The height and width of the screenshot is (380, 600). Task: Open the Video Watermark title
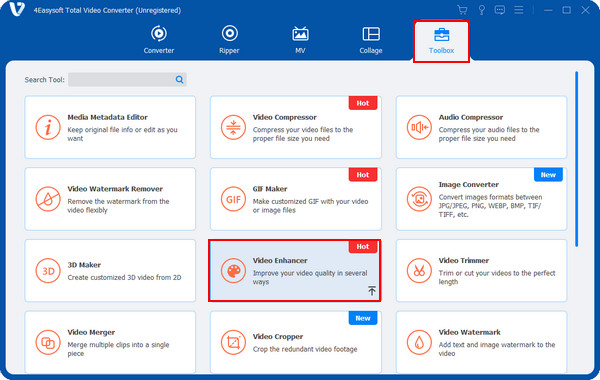click(x=470, y=332)
